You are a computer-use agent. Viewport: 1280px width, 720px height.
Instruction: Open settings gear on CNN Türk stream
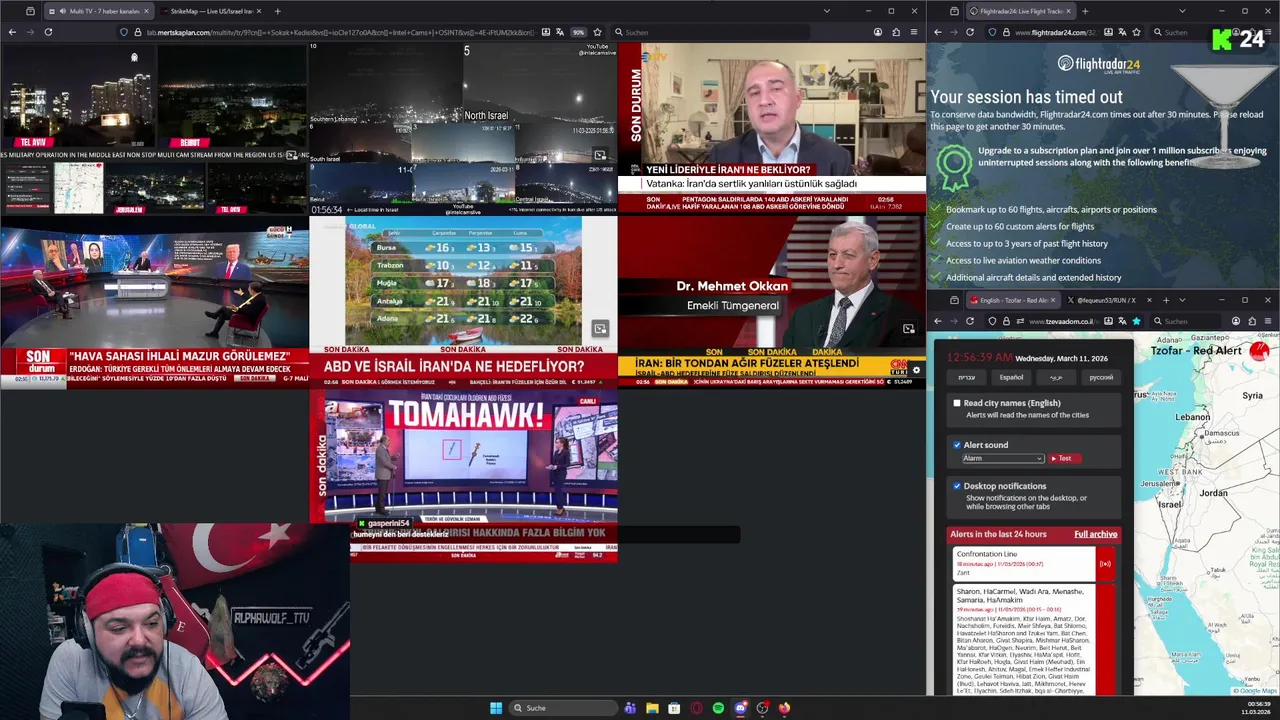916,370
